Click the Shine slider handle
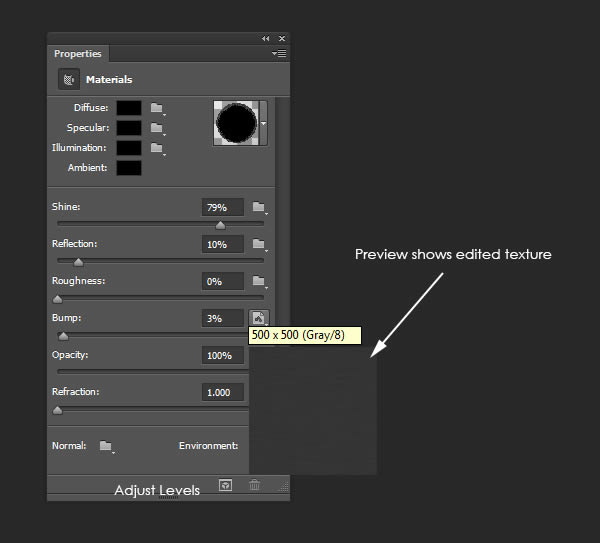Screen dimensions: 600x543 [220, 225]
